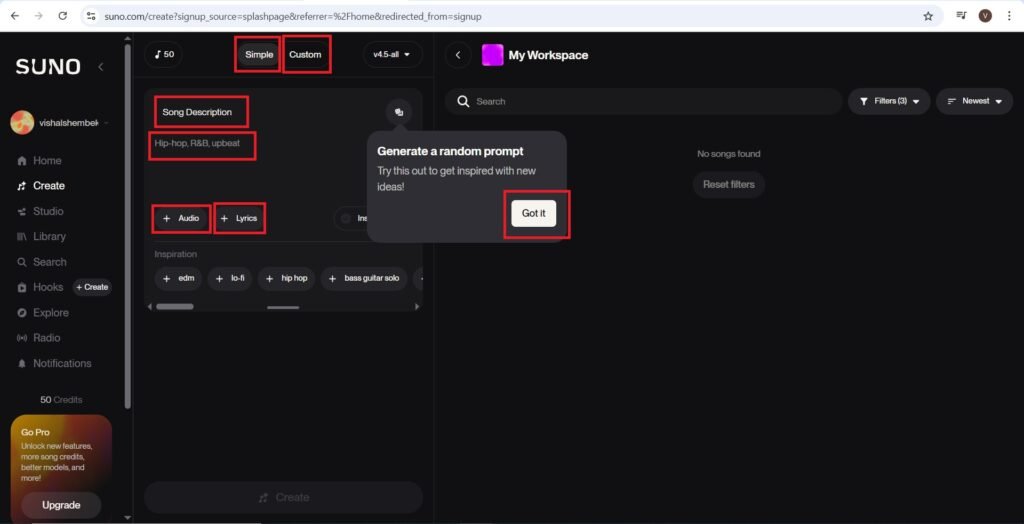Click the + Lyrics button
Image resolution: width=1024 pixels, height=524 pixels.
[x=239, y=218]
